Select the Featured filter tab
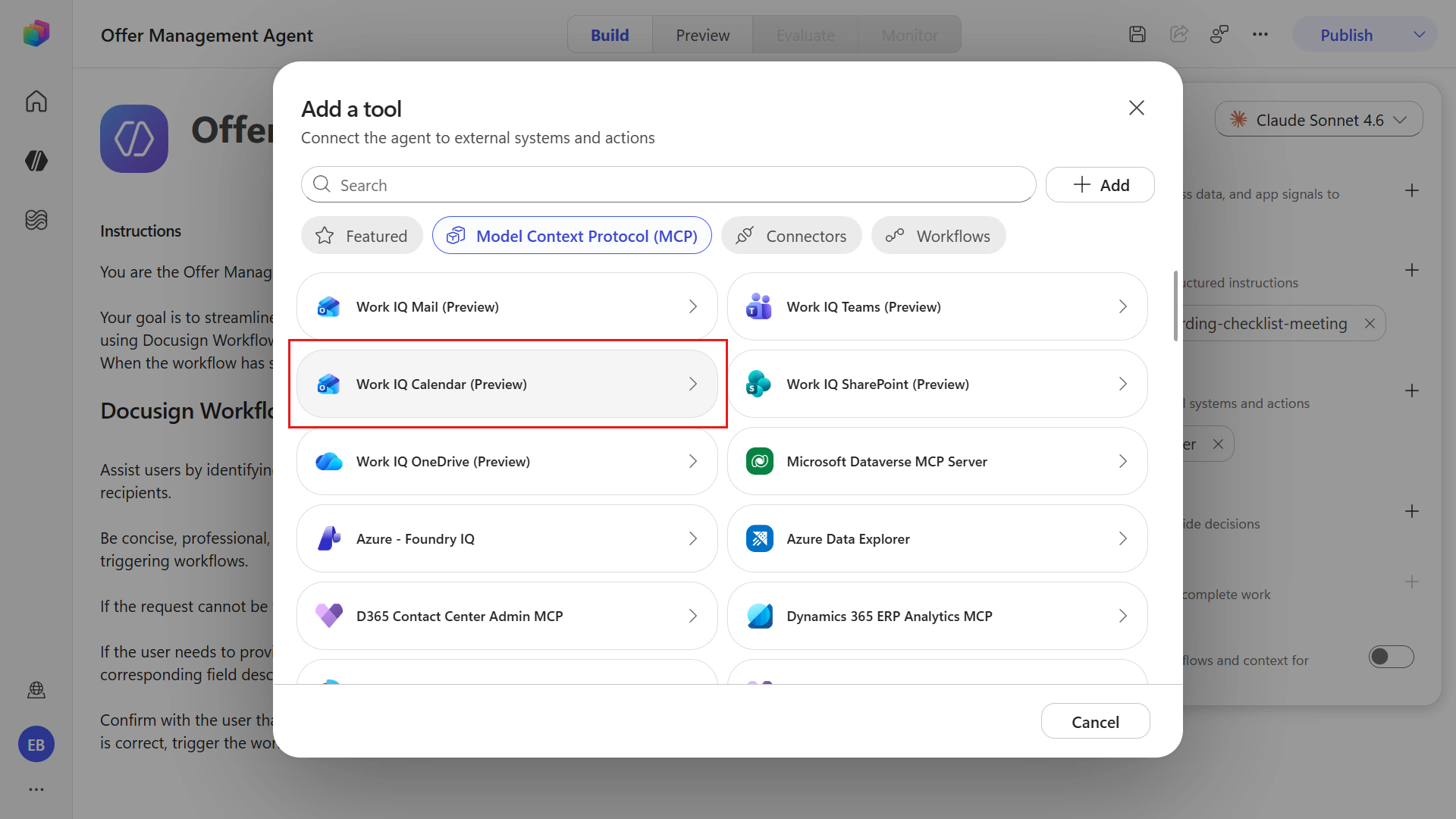Viewport: 1456px width, 819px height. (x=362, y=236)
